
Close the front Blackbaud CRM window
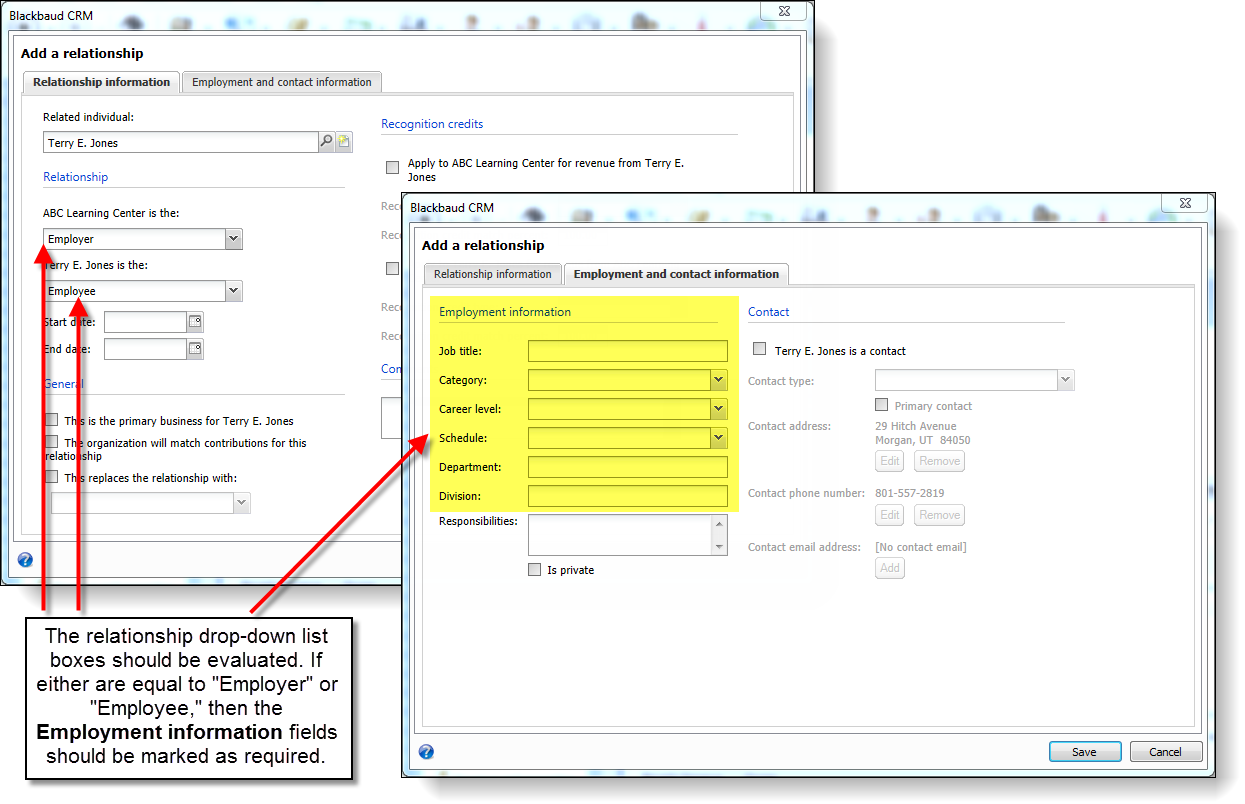click(1183, 203)
